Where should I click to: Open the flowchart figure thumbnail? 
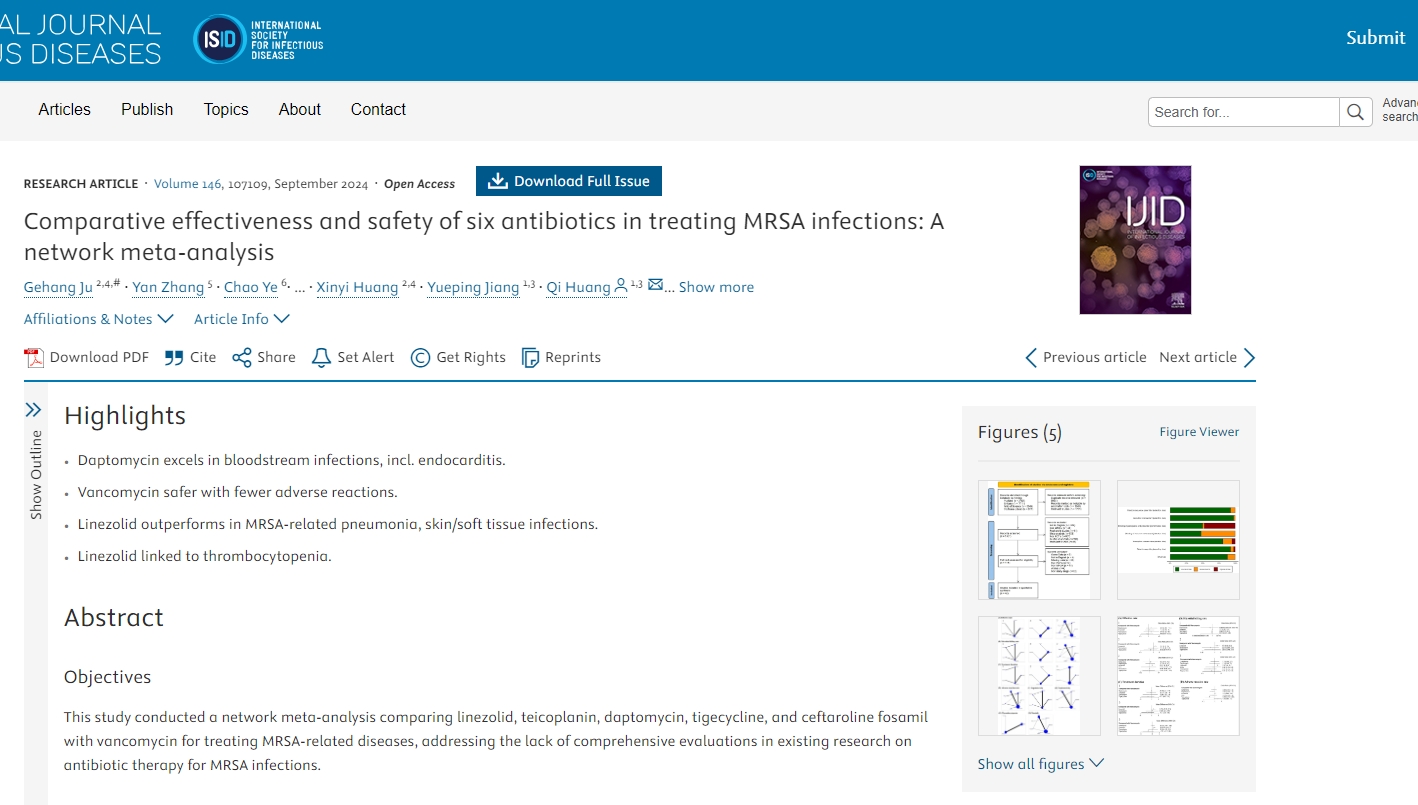(x=1039, y=540)
